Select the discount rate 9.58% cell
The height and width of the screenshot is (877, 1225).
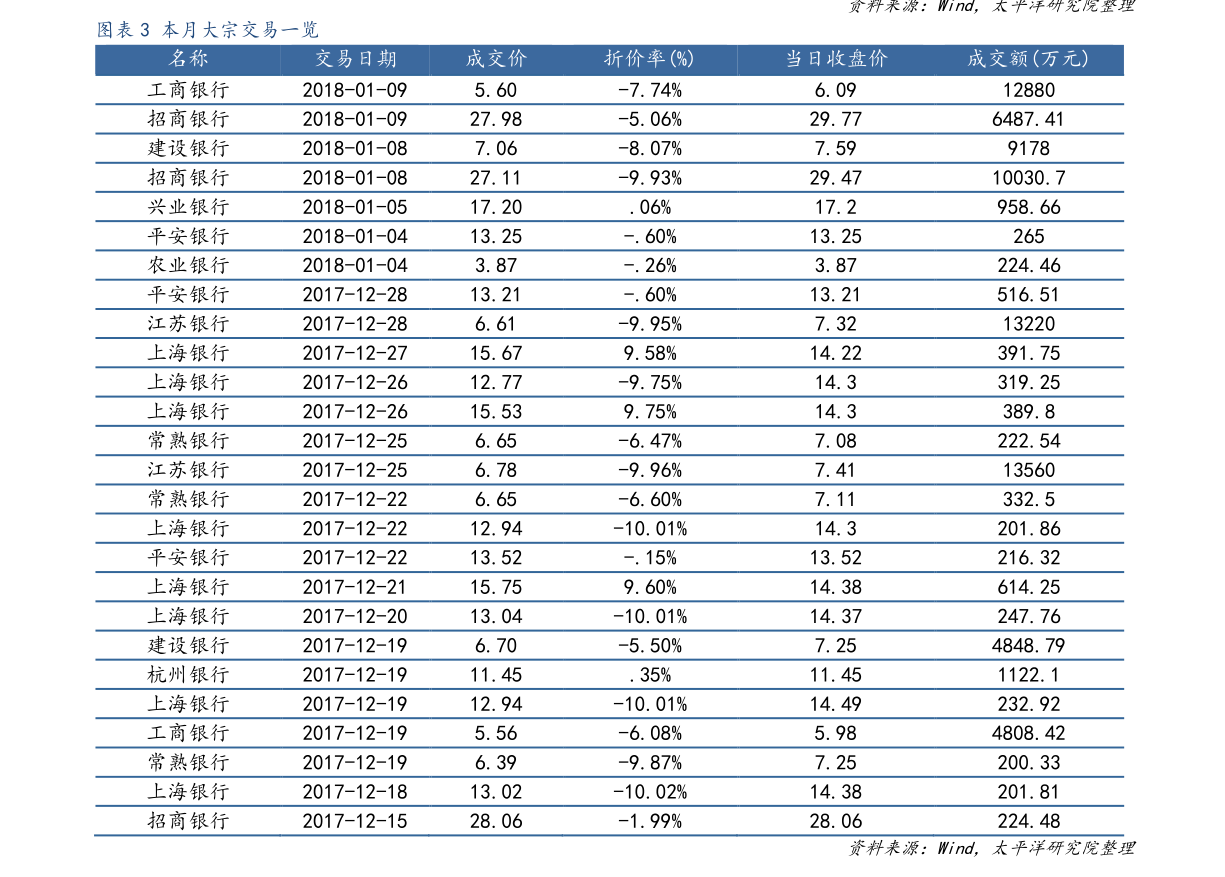coord(650,353)
